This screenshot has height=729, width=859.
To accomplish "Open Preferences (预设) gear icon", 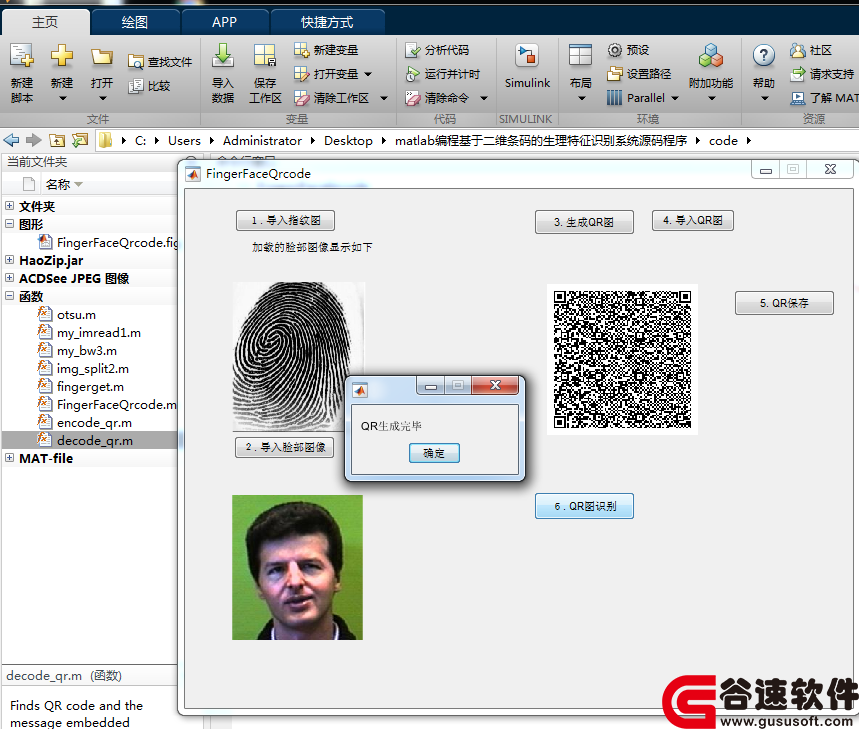I will [x=615, y=50].
